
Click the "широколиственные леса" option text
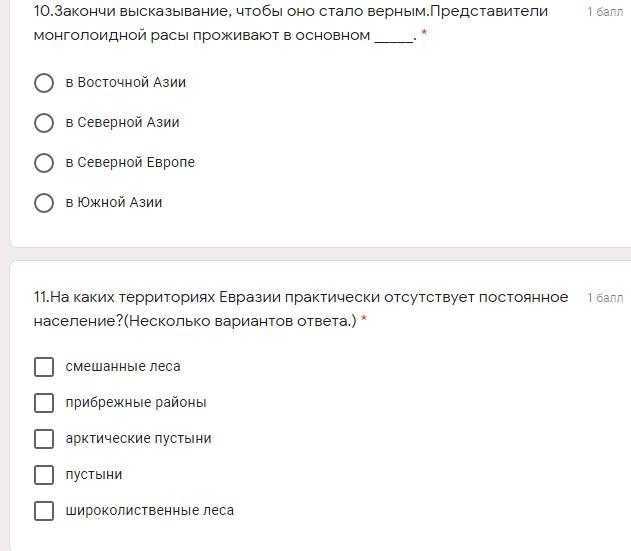(150, 511)
